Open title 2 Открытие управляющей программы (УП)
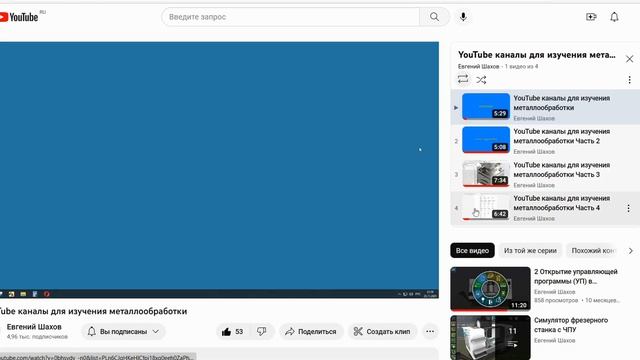 click(576, 276)
